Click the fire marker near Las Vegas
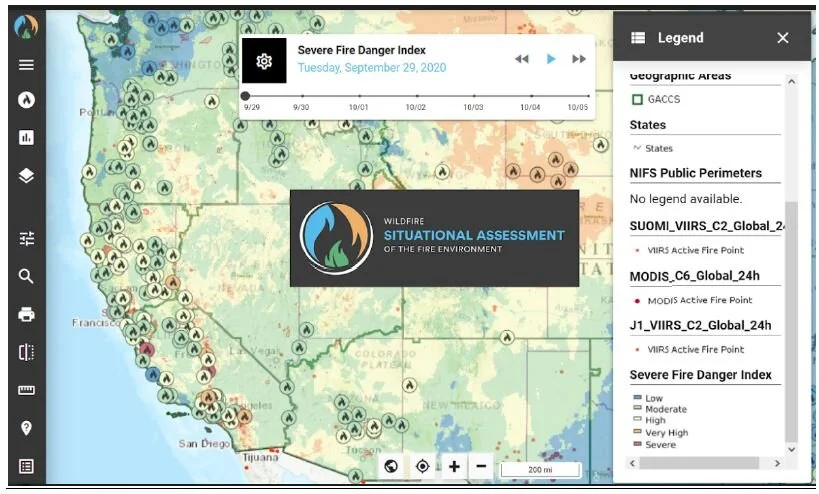The image size is (819, 494). point(299,347)
